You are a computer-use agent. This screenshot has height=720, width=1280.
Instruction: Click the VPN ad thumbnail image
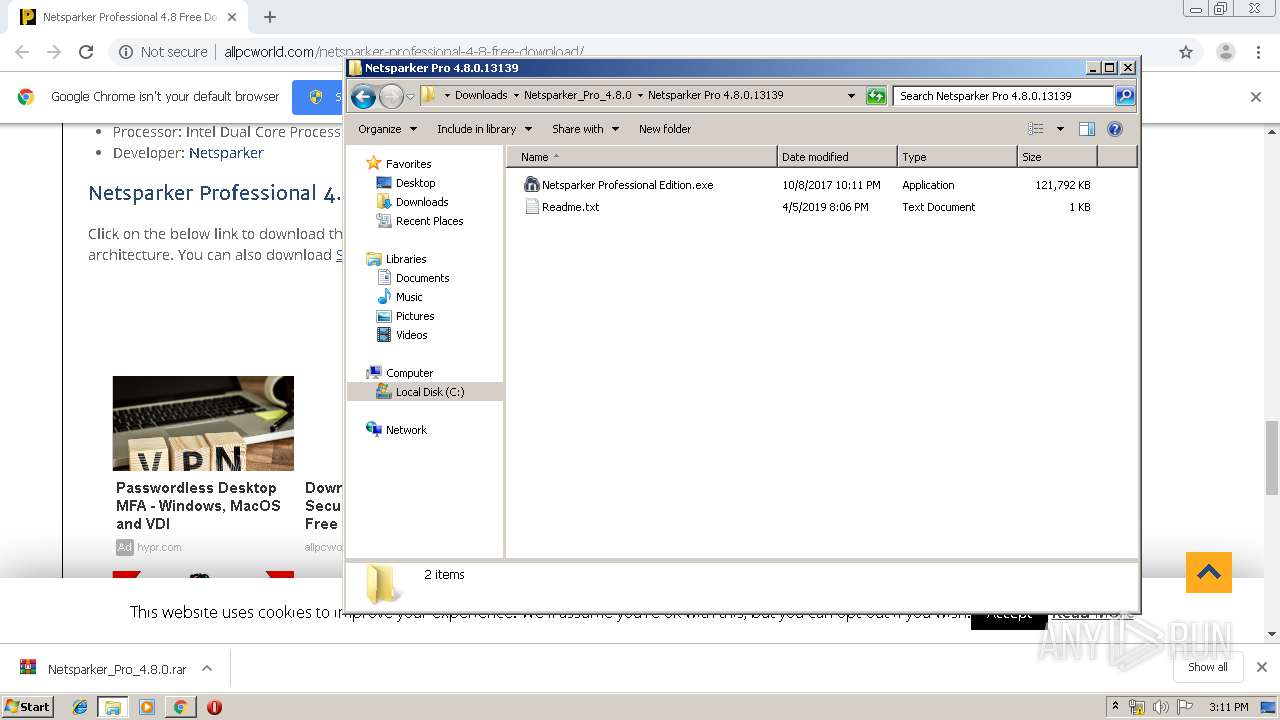tap(203, 423)
